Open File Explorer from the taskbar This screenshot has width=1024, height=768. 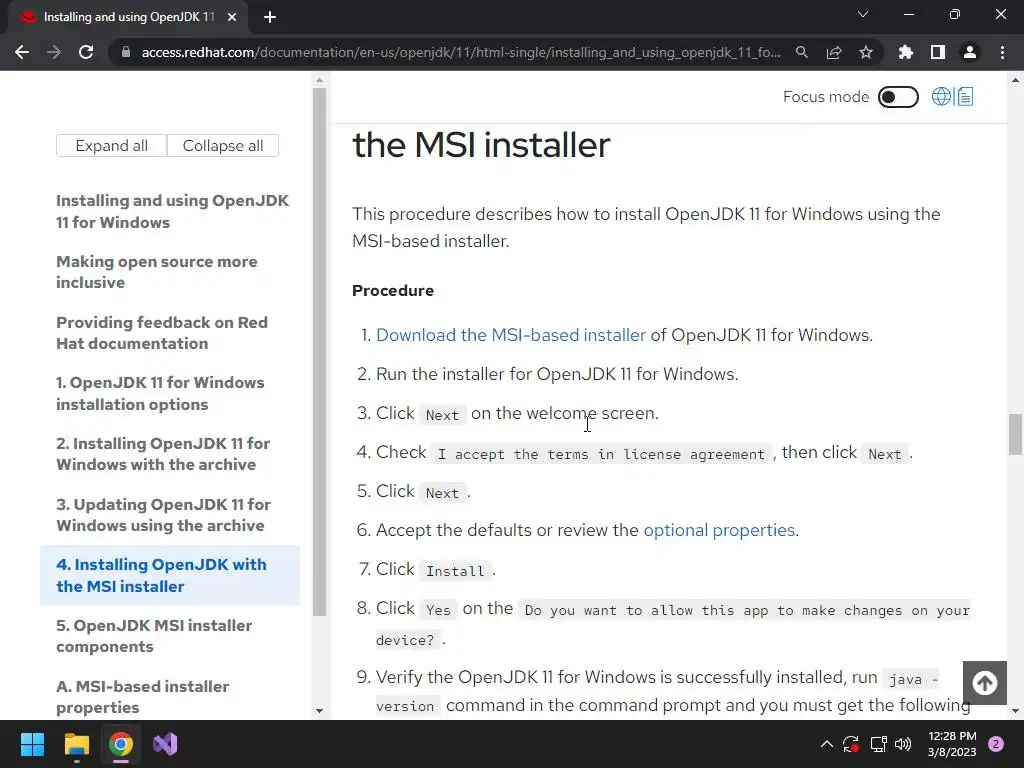pyautogui.click(x=76, y=744)
